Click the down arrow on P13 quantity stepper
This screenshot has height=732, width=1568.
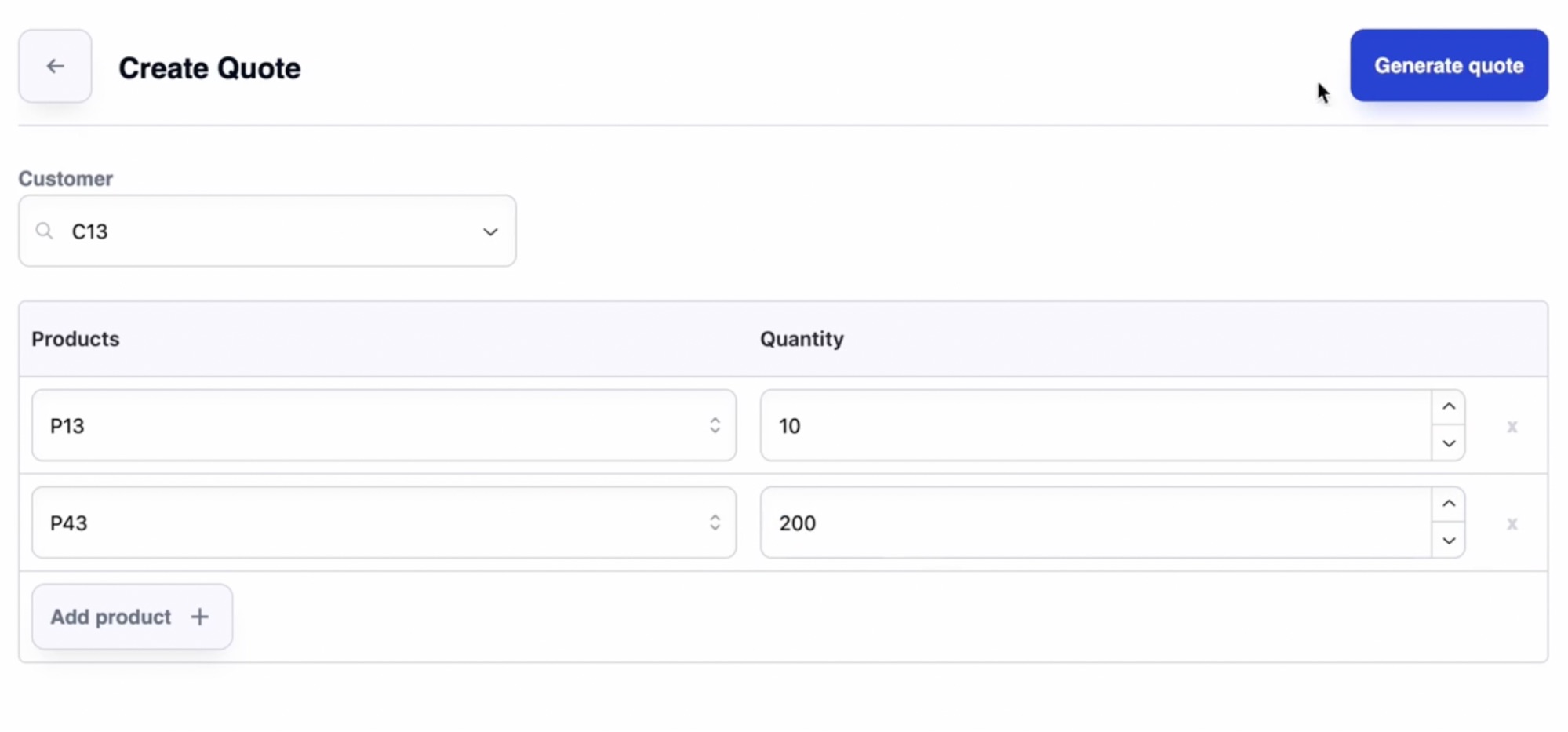[x=1449, y=443]
